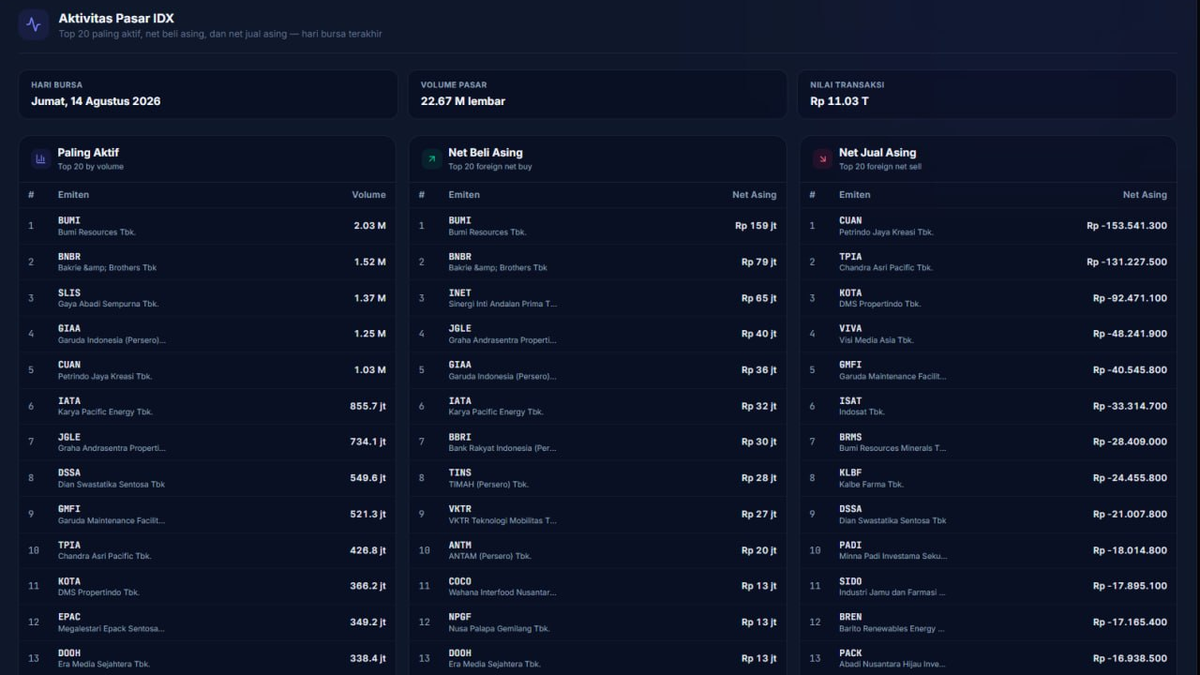Viewport: 1200px width, 675px height.
Task: Select BRMS Bumi Resources Minerals row
Action: (x=988, y=442)
